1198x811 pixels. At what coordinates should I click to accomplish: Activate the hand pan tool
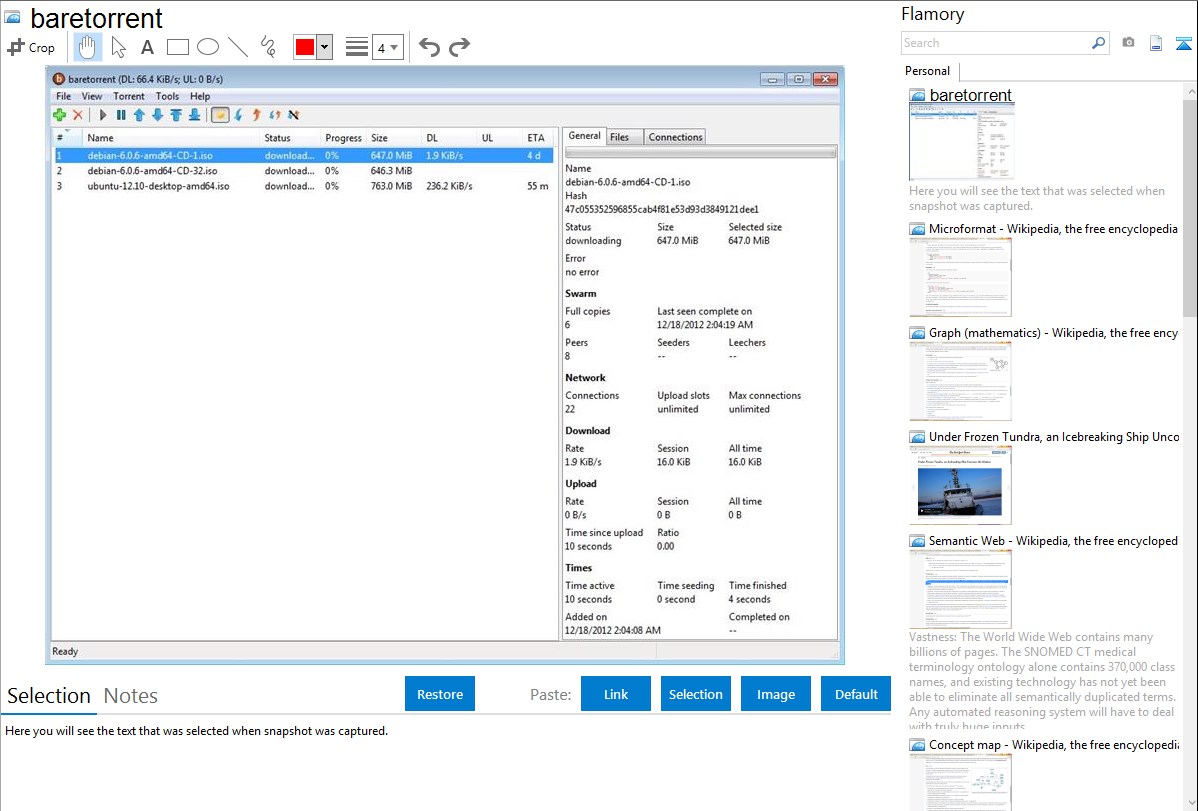point(88,47)
